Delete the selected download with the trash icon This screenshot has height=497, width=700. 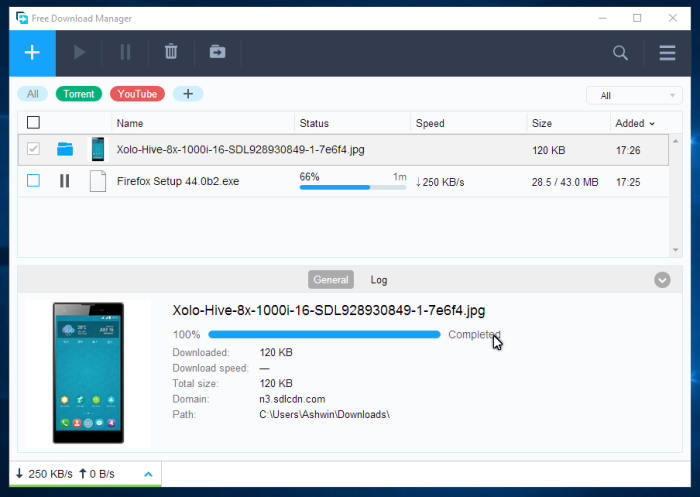(x=171, y=52)
